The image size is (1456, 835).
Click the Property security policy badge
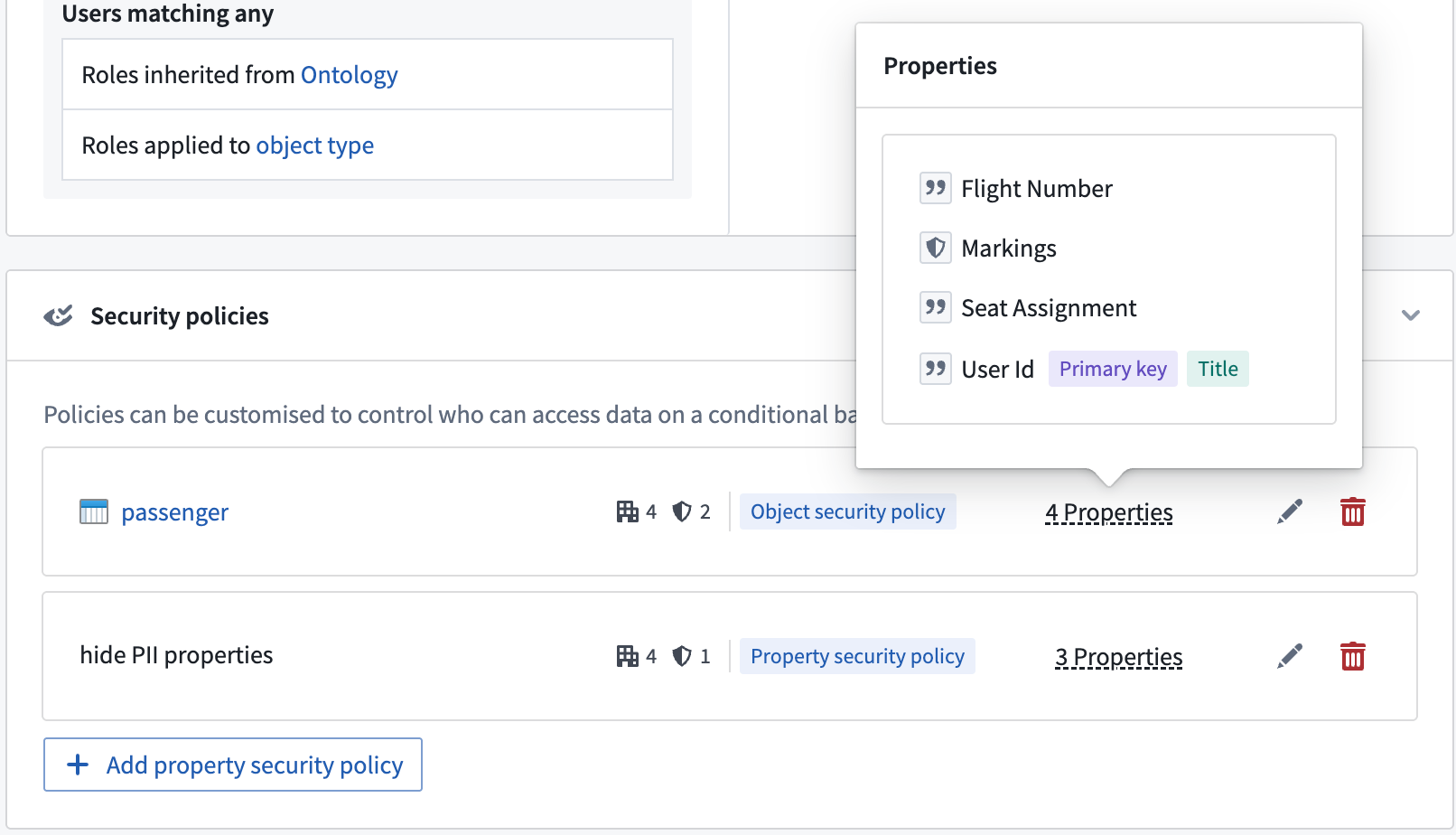click(856, 655)
